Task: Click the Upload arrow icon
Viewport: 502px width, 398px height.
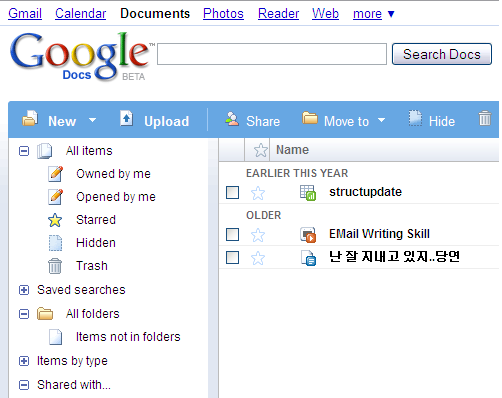Action: click(126, 118)
